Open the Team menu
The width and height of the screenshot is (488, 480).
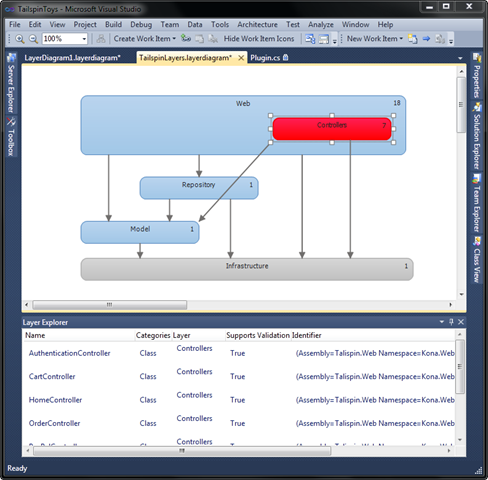point(170,24)
